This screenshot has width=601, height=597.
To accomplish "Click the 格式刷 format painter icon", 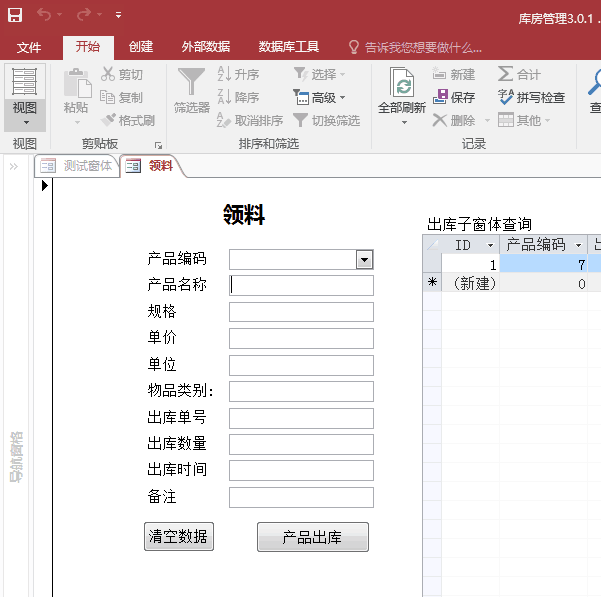I will click(108, 120).
